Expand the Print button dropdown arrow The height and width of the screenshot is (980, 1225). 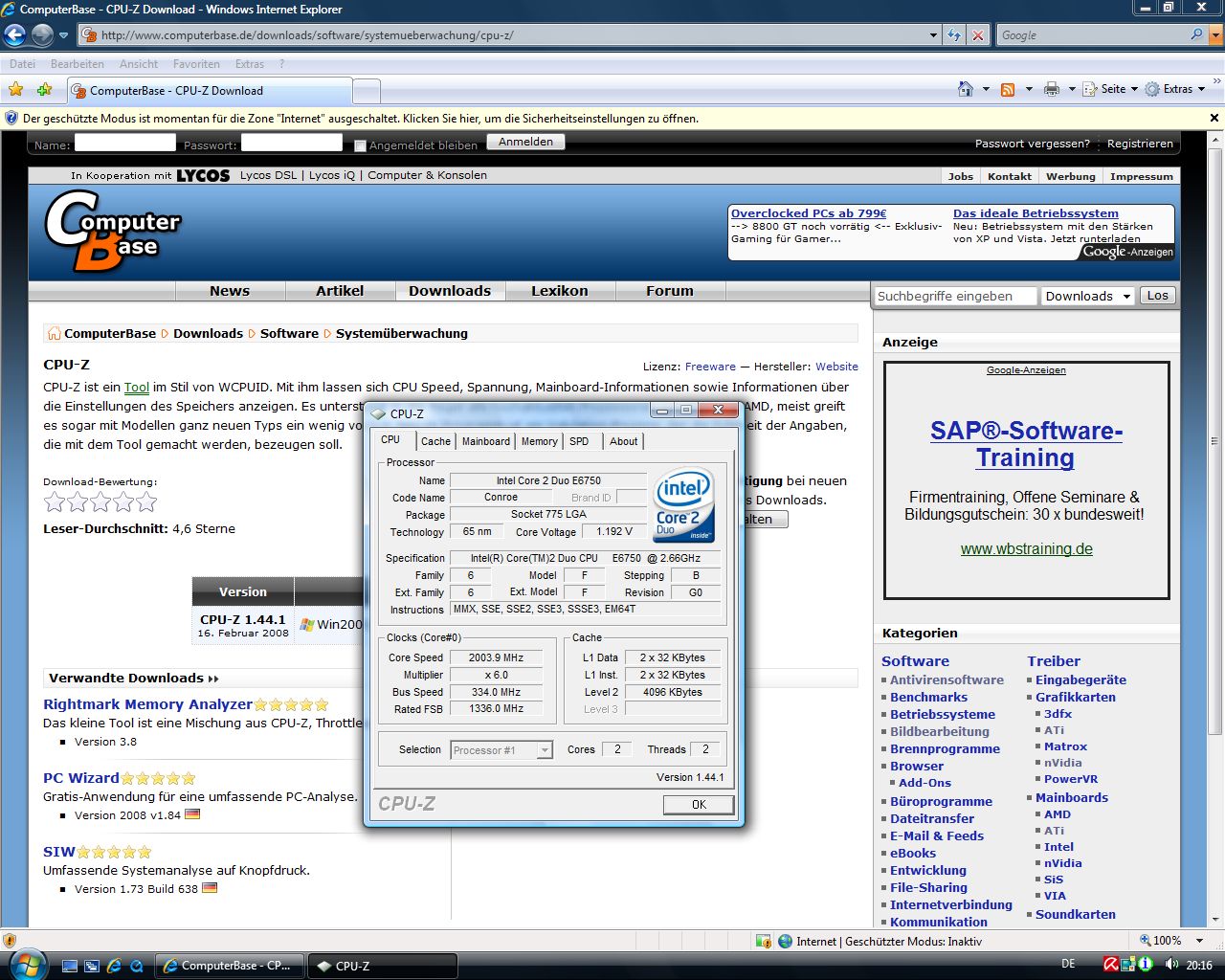point(1072,89)
